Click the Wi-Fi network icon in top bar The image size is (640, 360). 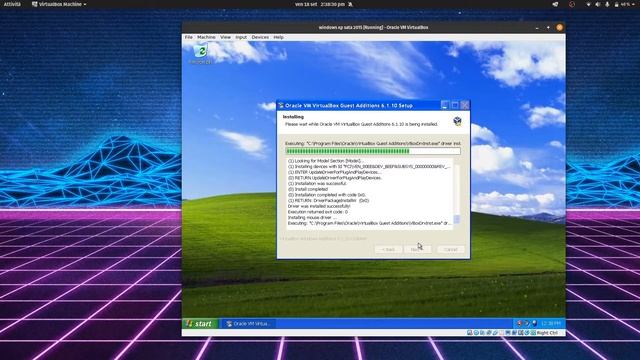(x=588, y=4)
